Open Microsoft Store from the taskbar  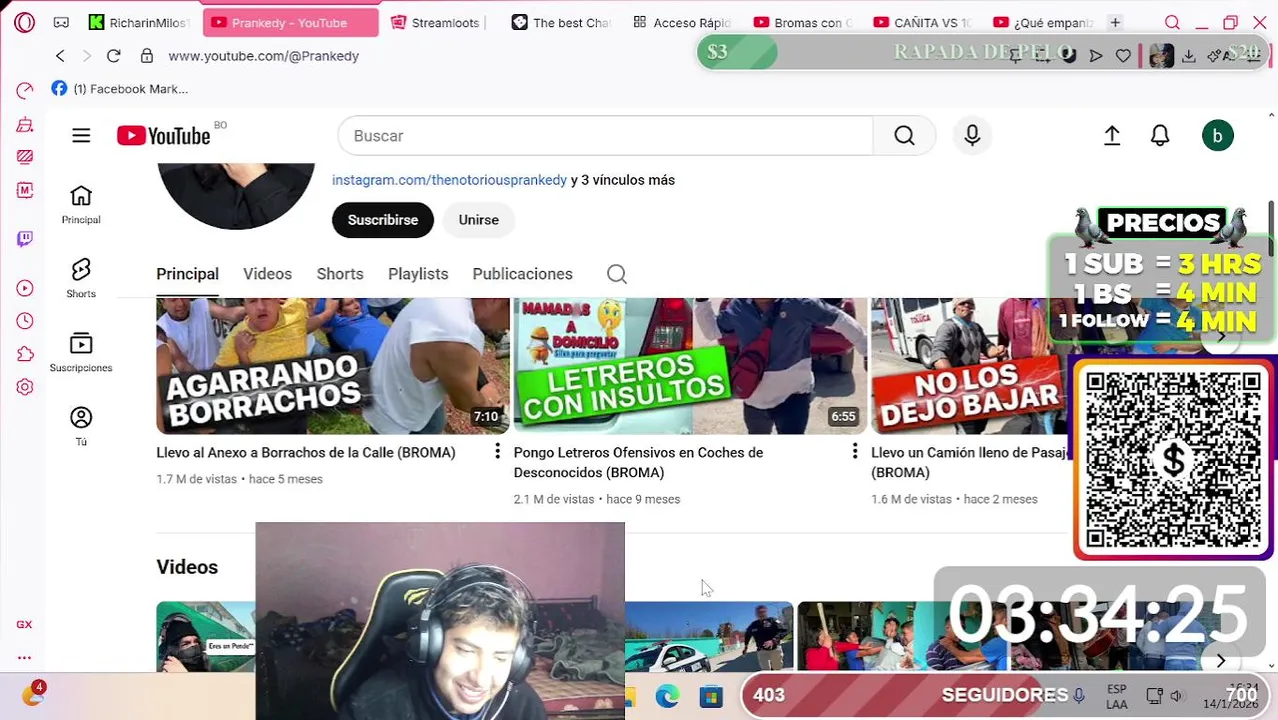(711, 696)
